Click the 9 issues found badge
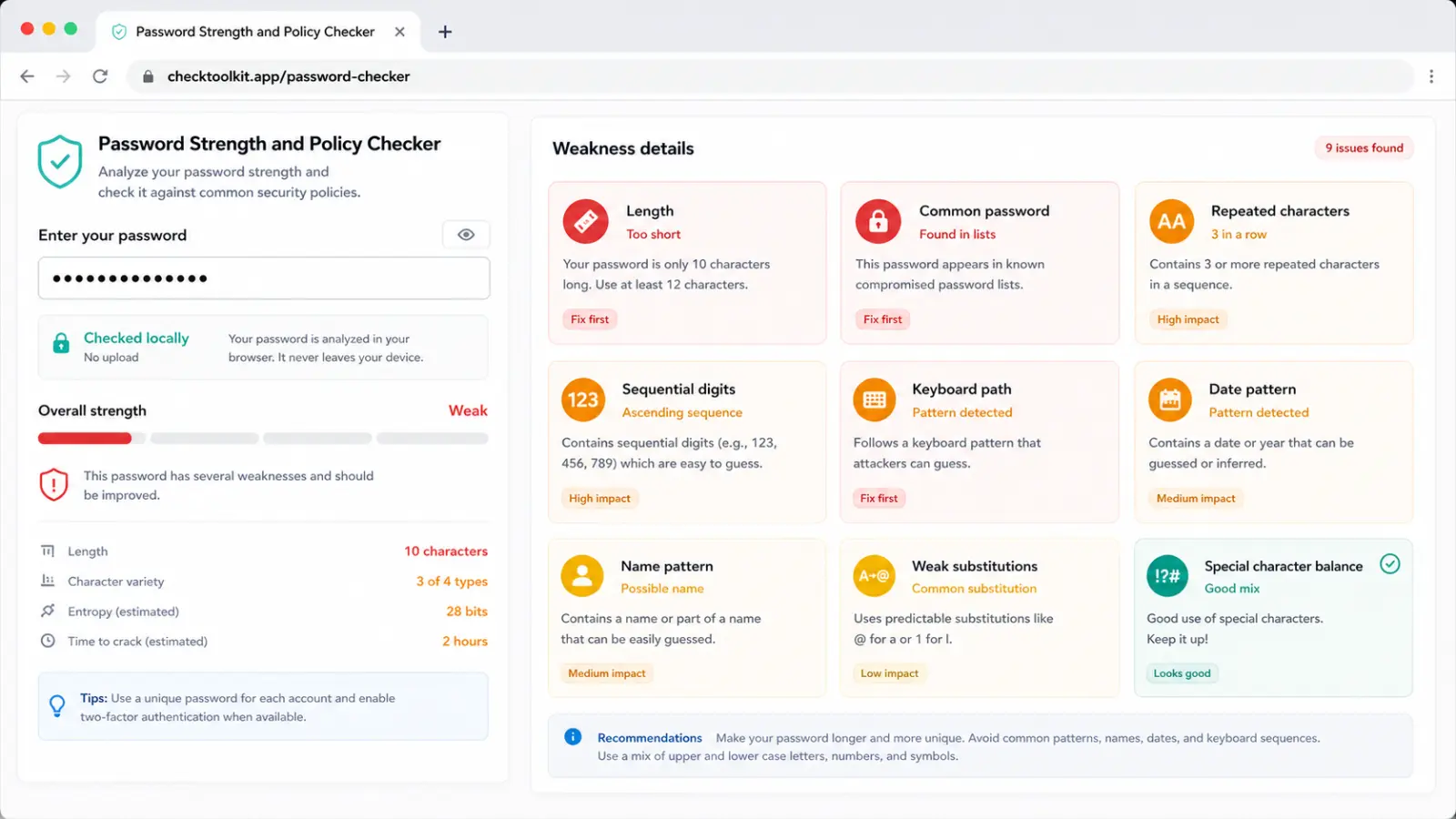Screen dimensions: 1456x819 pos(1364,148)
